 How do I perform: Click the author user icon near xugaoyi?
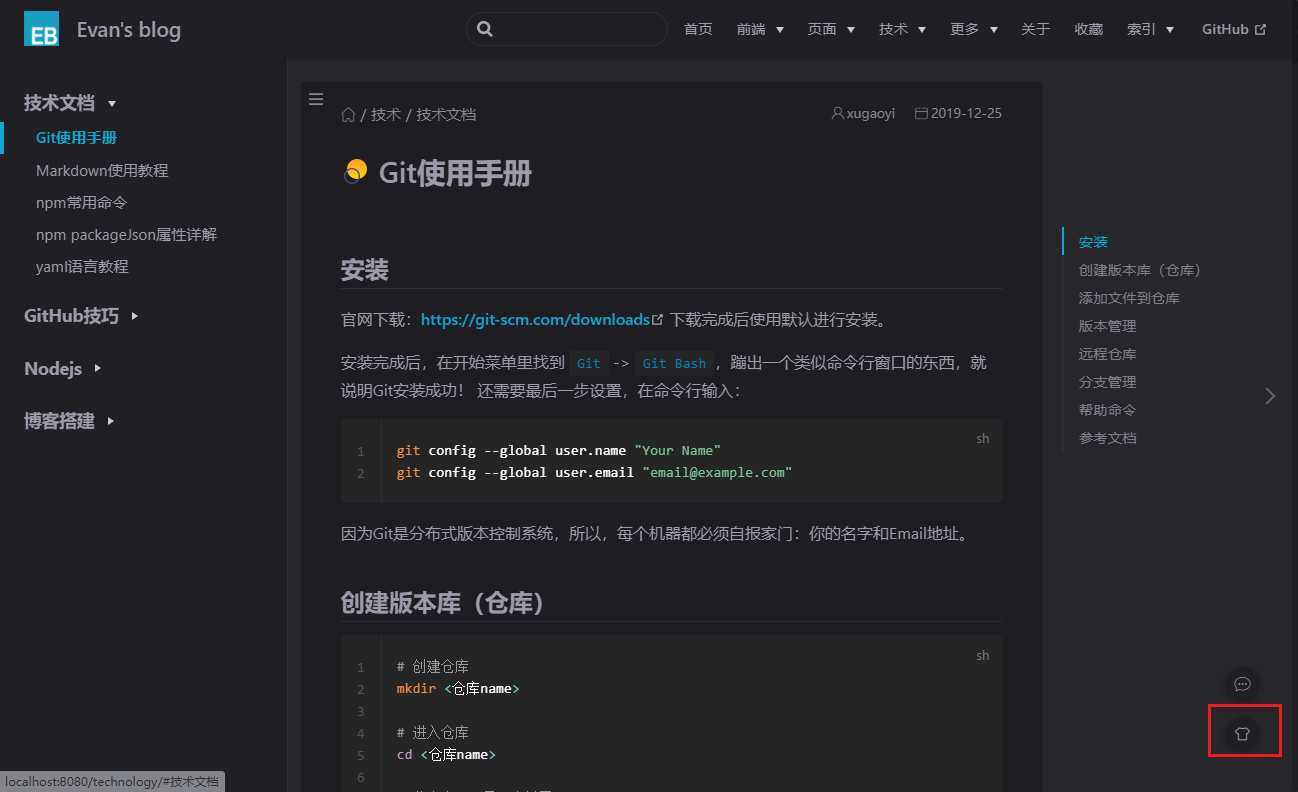[838, 113]
